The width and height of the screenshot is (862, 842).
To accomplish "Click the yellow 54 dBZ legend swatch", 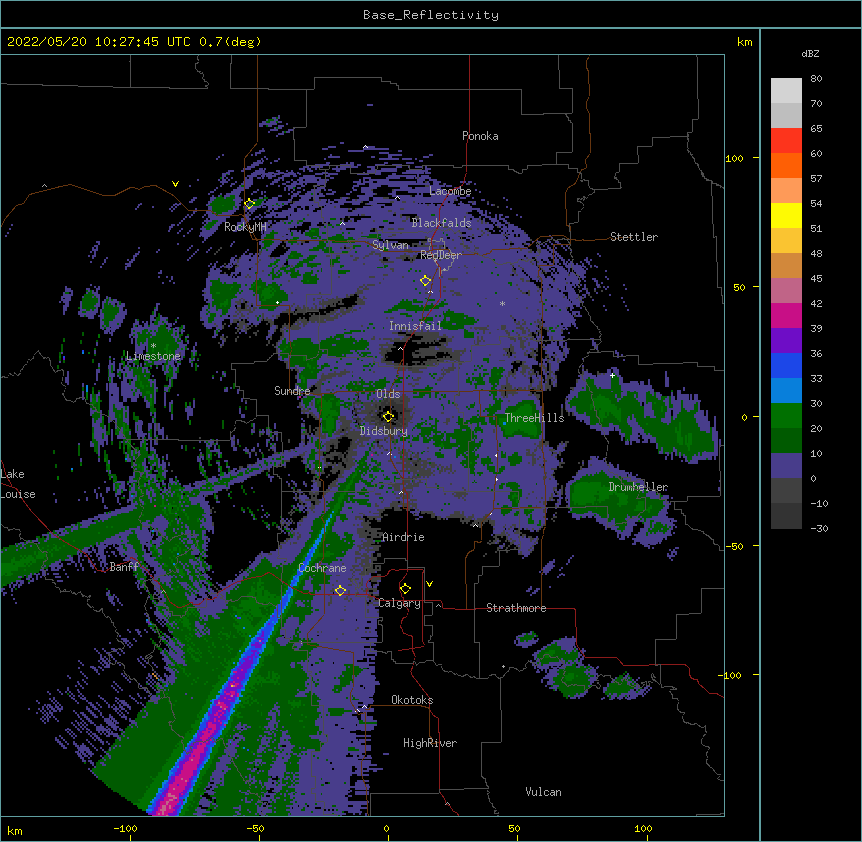I will 786,215.
